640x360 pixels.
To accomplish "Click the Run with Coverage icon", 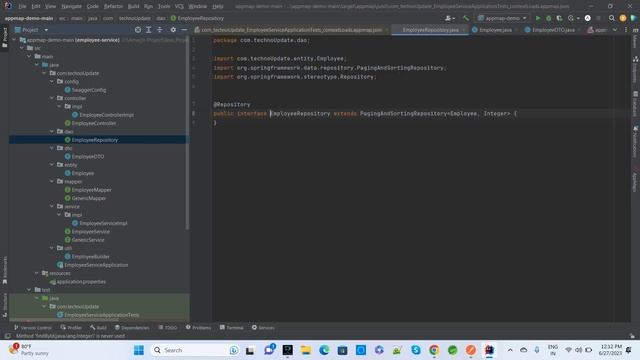I will (559, 18).
